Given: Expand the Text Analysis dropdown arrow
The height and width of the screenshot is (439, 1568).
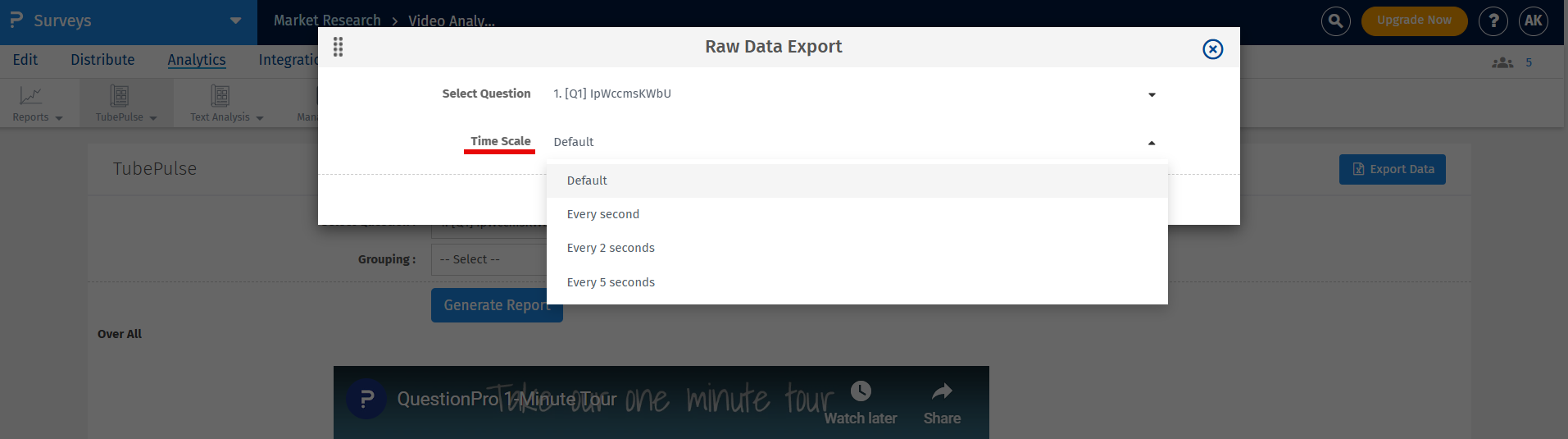Looking at the screenshot, I should coord(260,118).
